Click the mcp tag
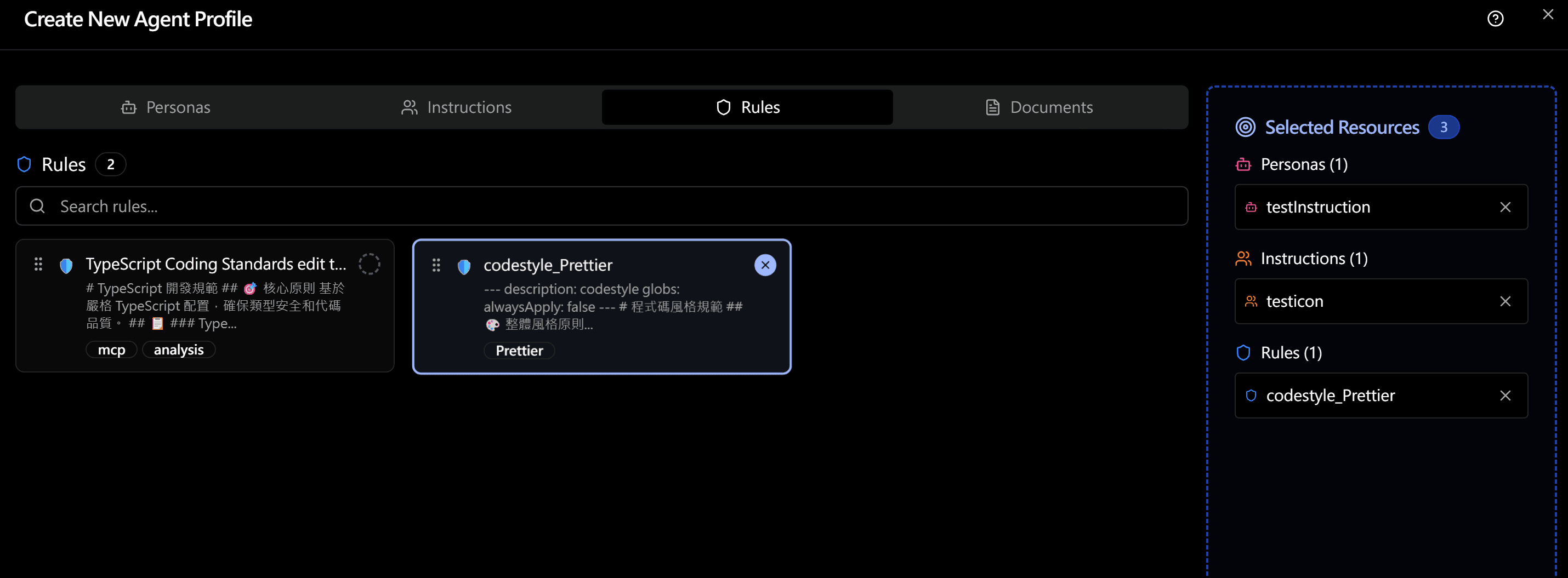The height and width of the screenshot is (578, 1568). (x=111, y=350)
